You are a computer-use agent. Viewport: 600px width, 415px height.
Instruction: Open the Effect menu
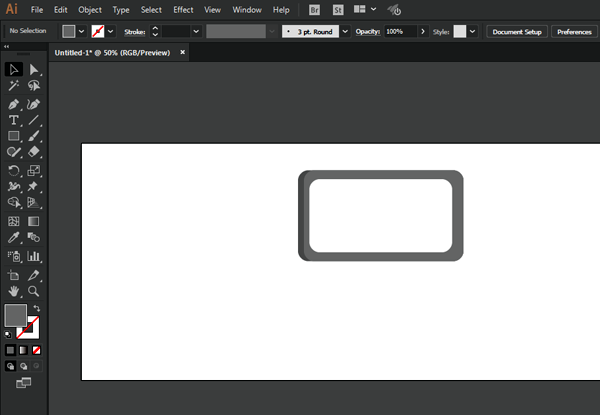[x=183, y=9]
